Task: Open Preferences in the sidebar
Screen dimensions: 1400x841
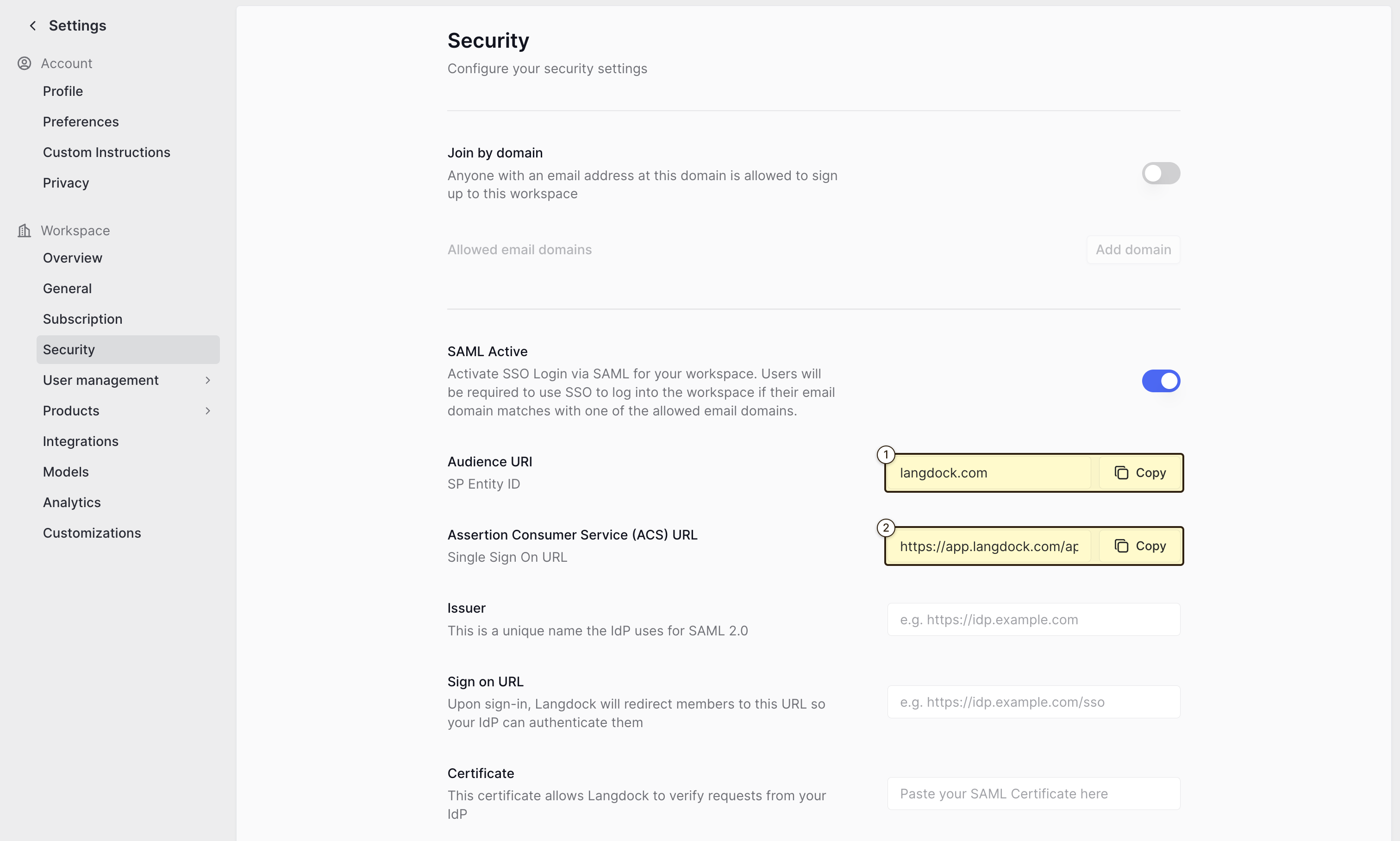Action: click(x=128, y=122)
